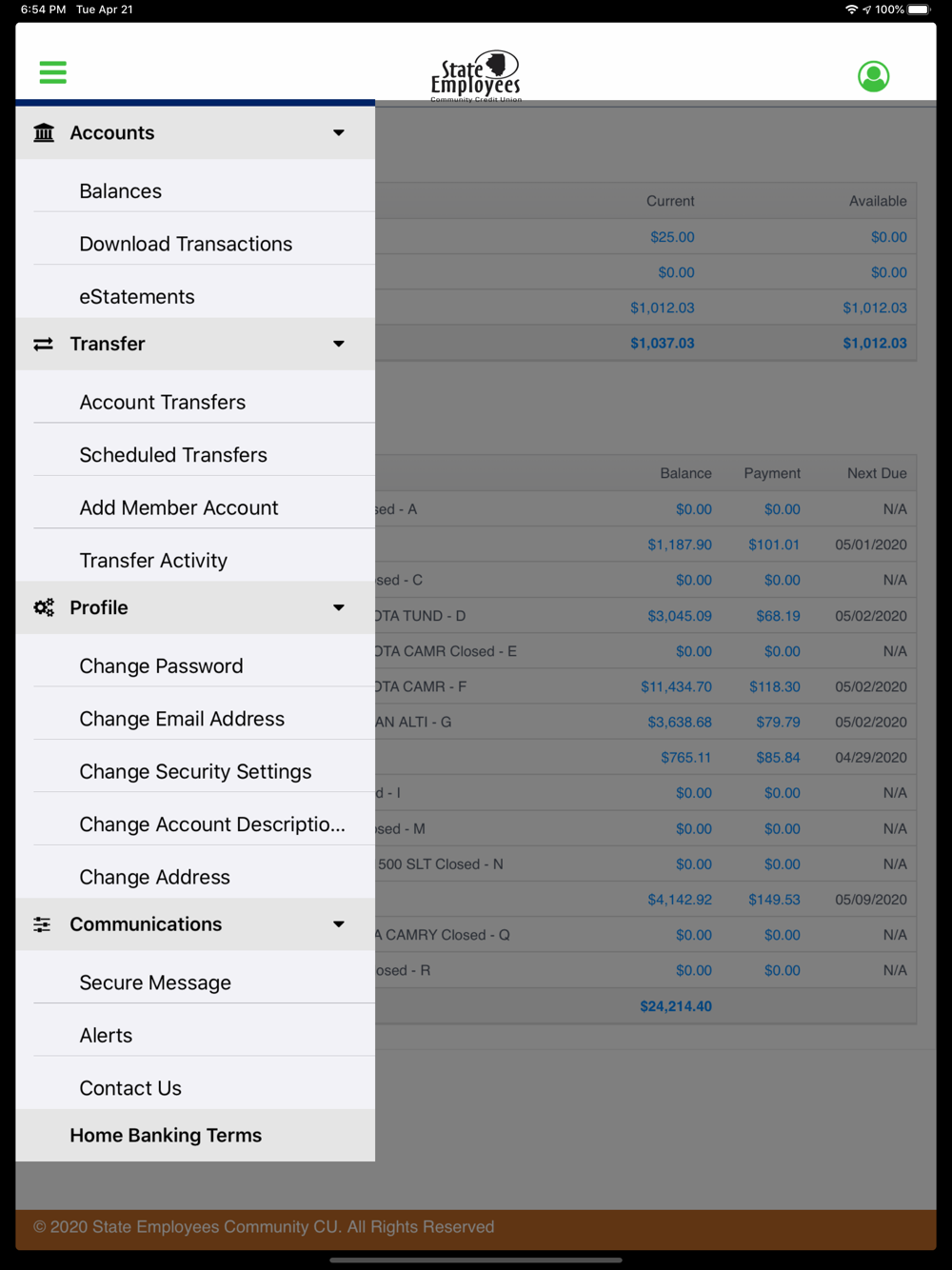Select the $24,214.40 loan total
This screenshot has height=1270, width=952.
coord(676,1006)
